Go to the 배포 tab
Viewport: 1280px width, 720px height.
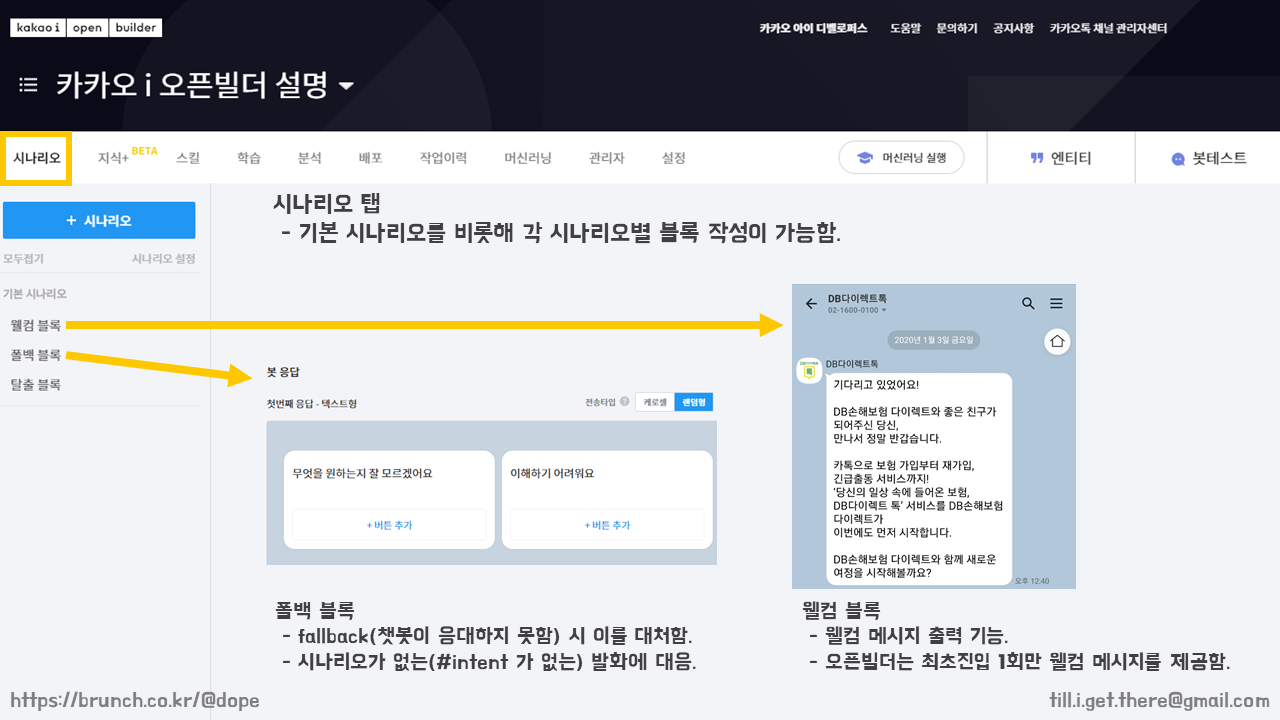click(x=371, y=158)
